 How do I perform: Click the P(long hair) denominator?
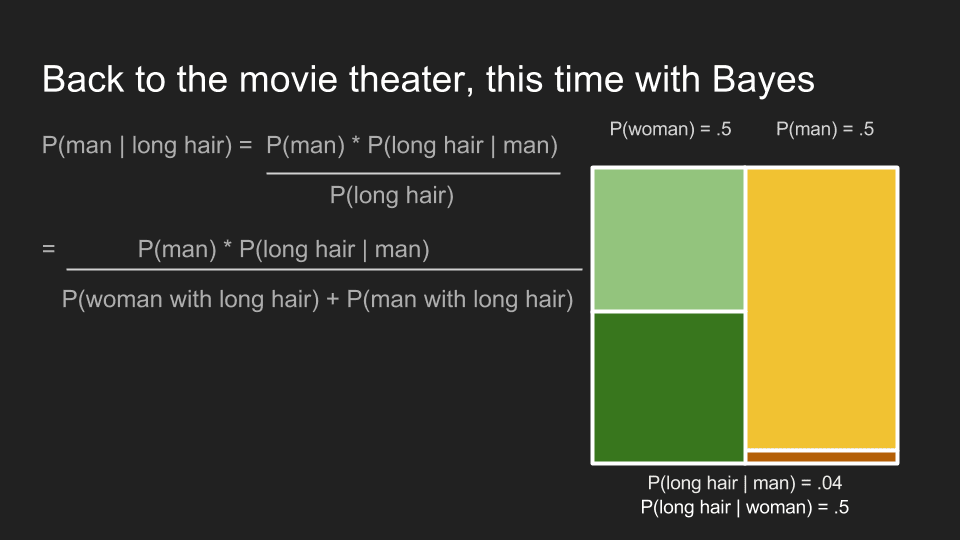[392, 196]
